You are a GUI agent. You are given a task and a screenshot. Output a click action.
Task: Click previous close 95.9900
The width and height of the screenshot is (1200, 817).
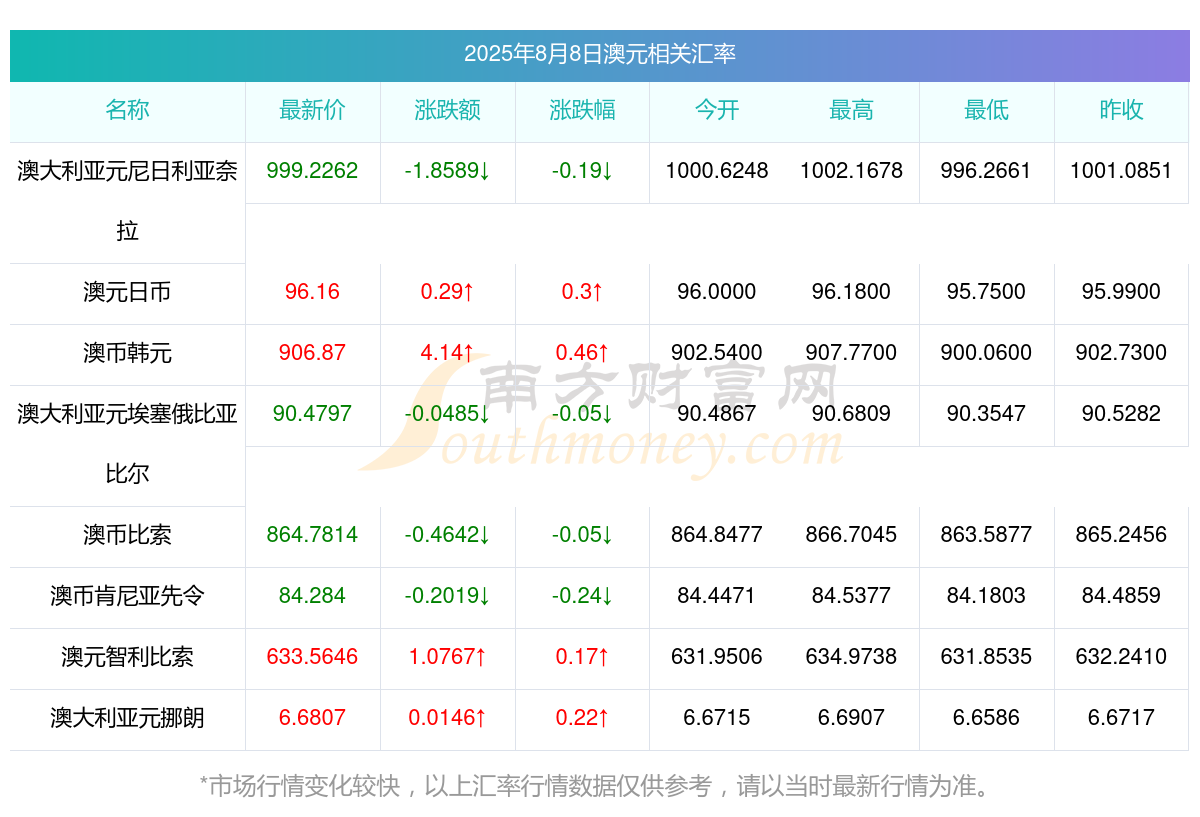(1121, 292)
